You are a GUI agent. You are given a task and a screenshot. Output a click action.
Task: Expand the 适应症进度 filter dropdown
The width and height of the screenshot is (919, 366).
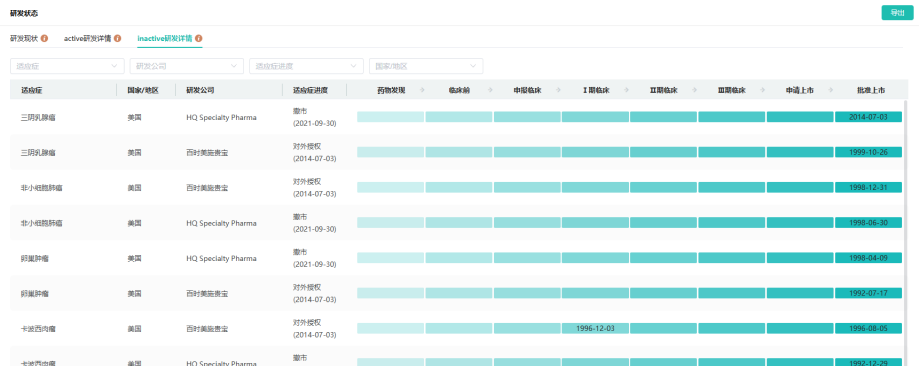(306, 66)
